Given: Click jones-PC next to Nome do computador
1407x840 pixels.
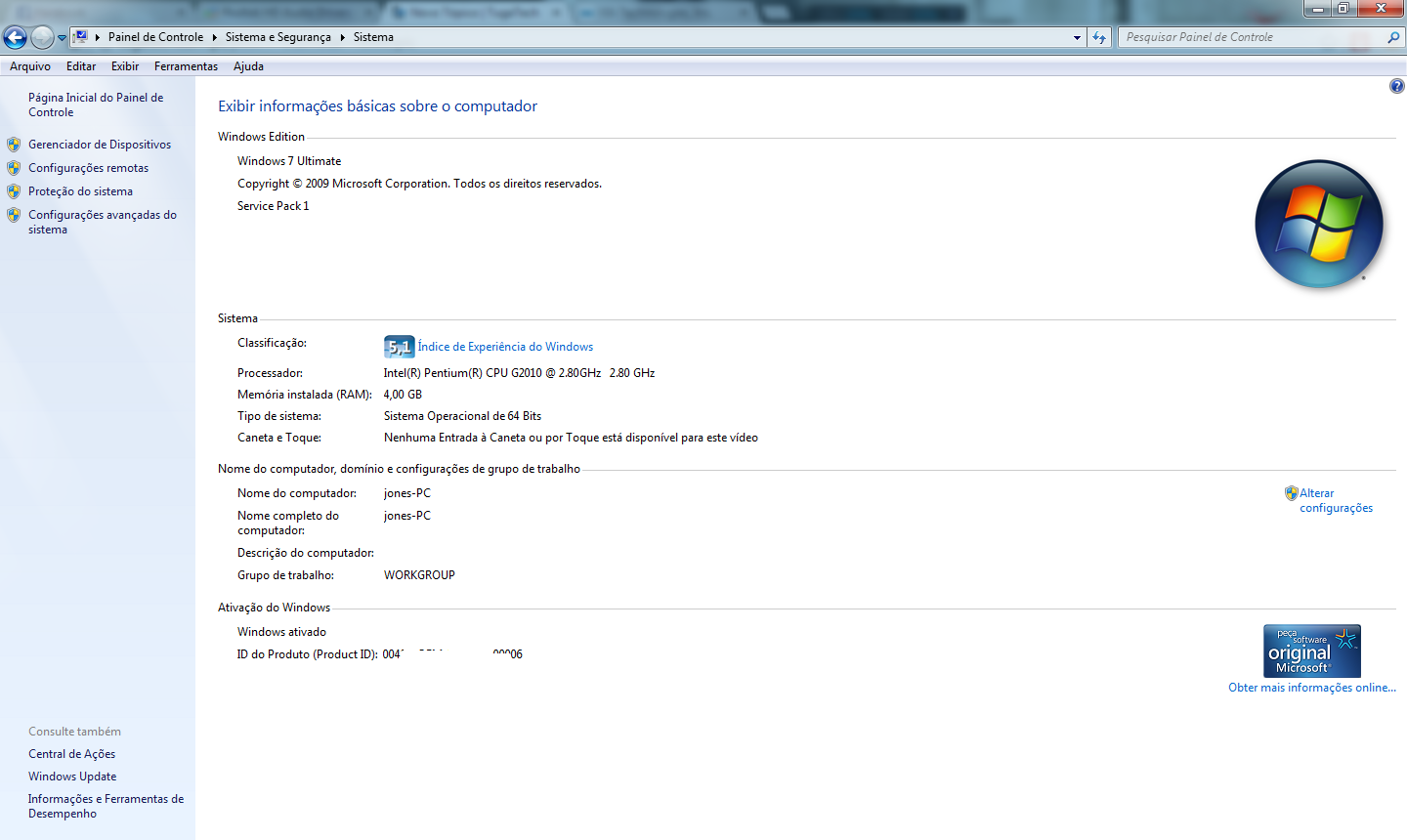Looking at the screenshot, I should pyautogui.click(x=407, y=493).
